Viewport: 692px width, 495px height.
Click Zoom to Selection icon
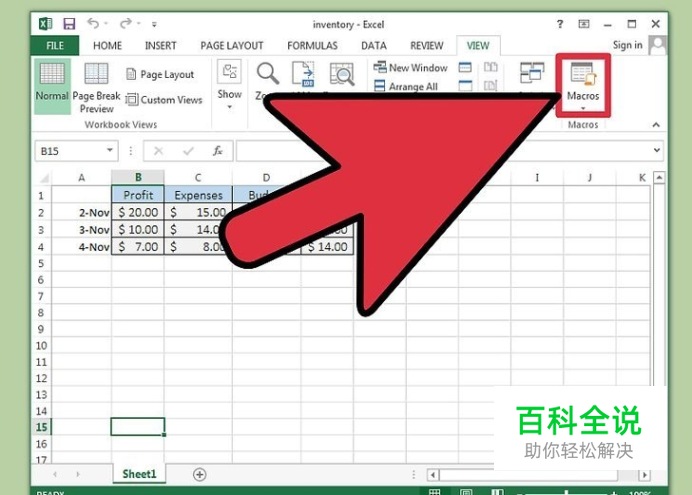point(342,74)
